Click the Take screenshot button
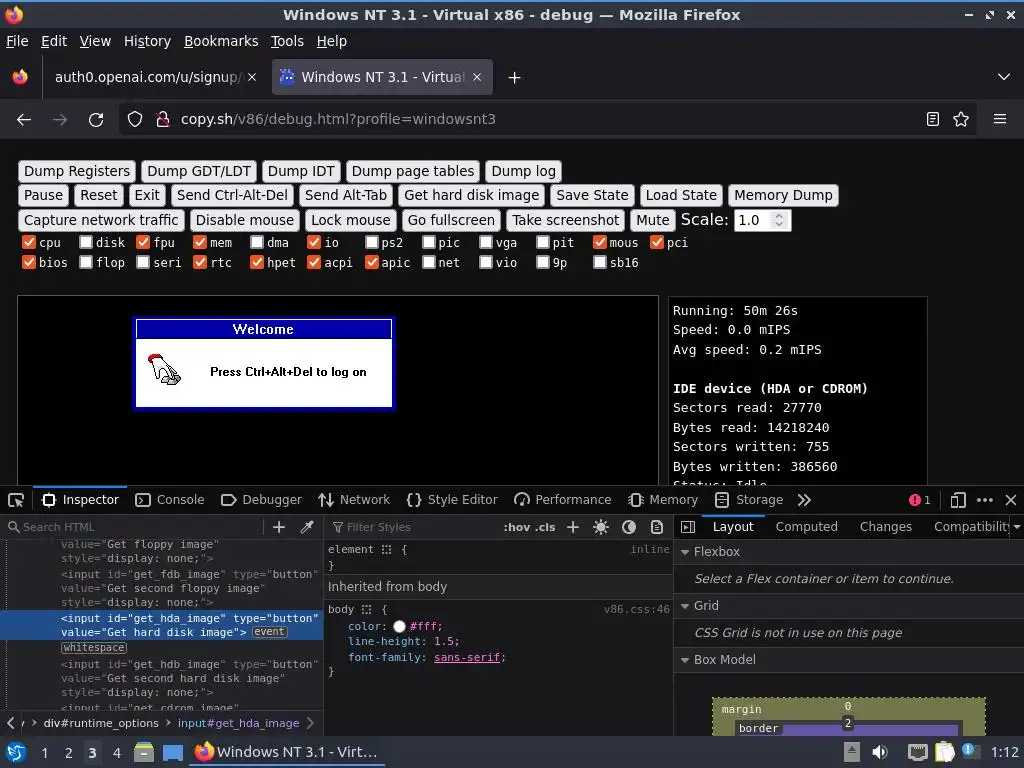This screenshot has height=768, width=1024. [566, 220]
